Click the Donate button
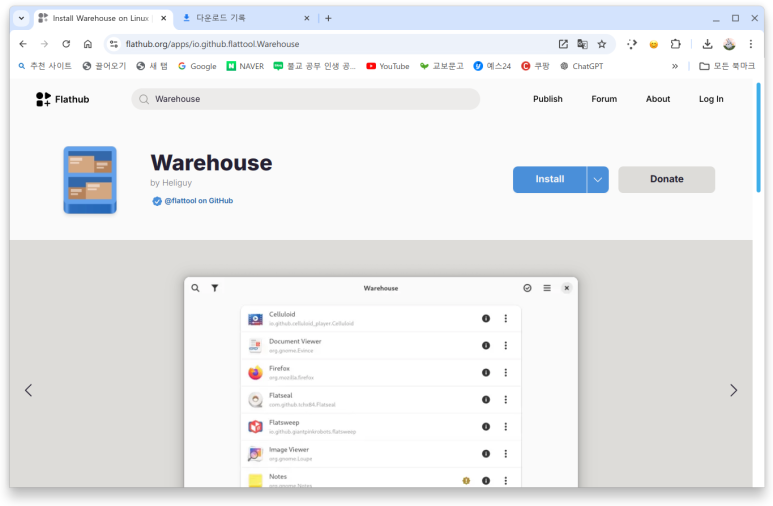The width and height of the screenshot is (773, 506). (x=667, y=180)
